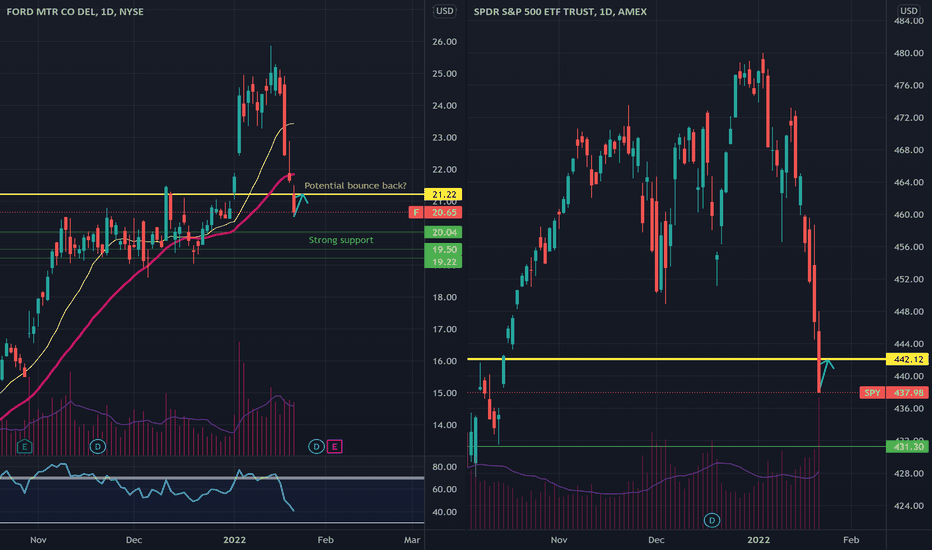
Task: Click Ford's green earnings E marker
Action: tap(24, 447)
